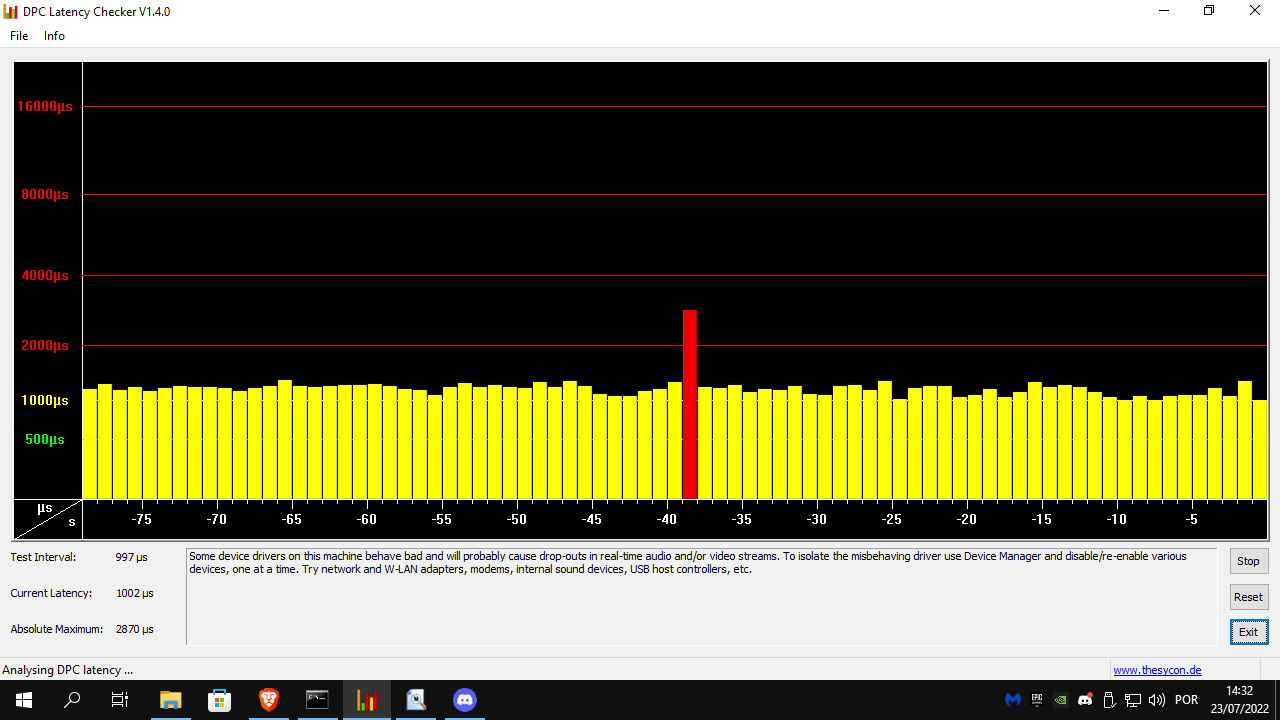
Task: Click the -50 time axis label
Action: [x=516, y=520]
